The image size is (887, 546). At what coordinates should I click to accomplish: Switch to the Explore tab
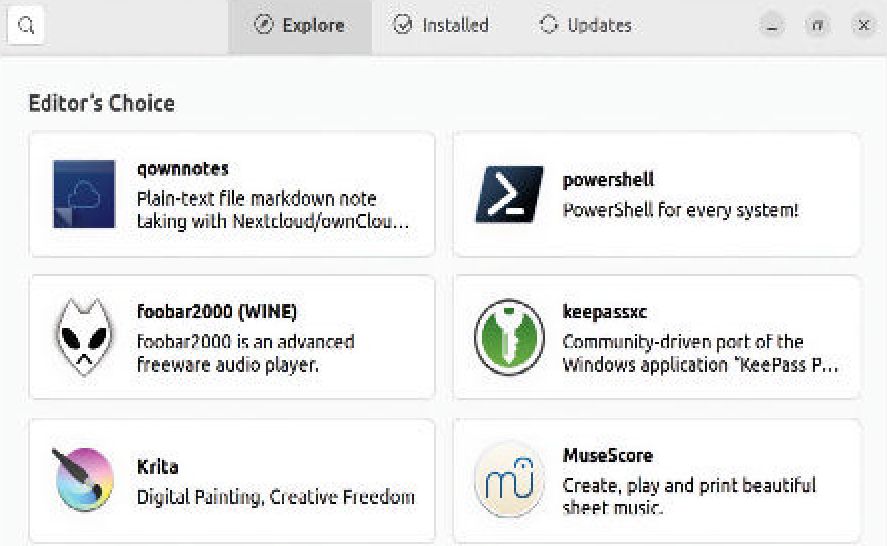300,26
